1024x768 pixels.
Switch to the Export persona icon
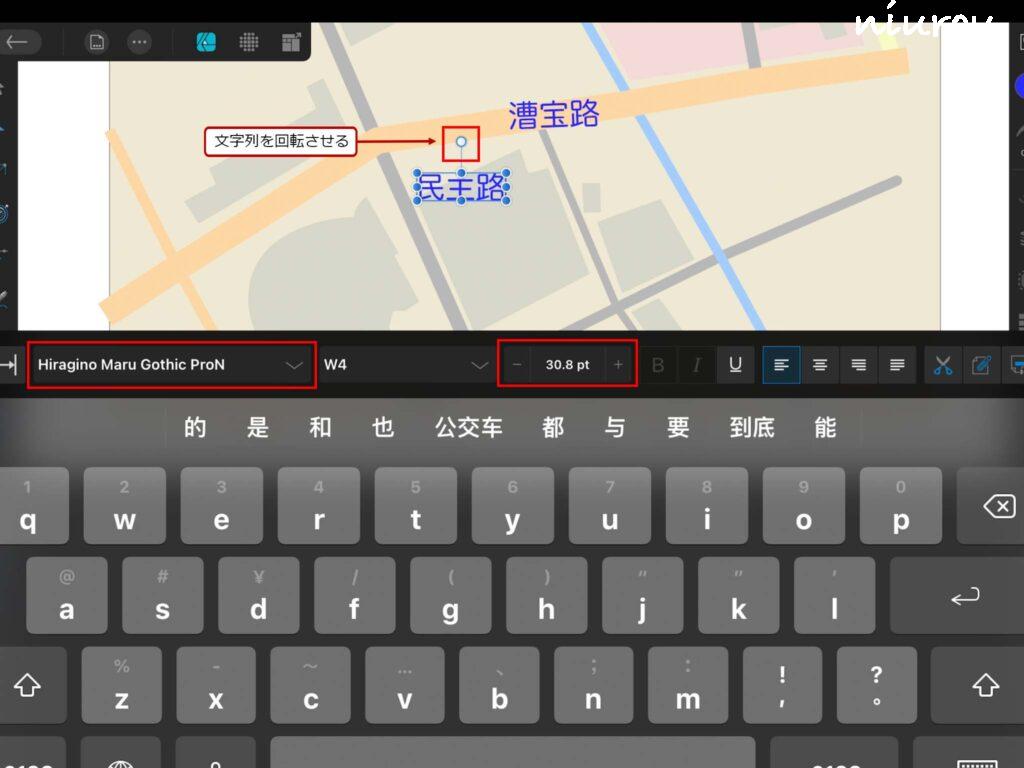[291, 42]
